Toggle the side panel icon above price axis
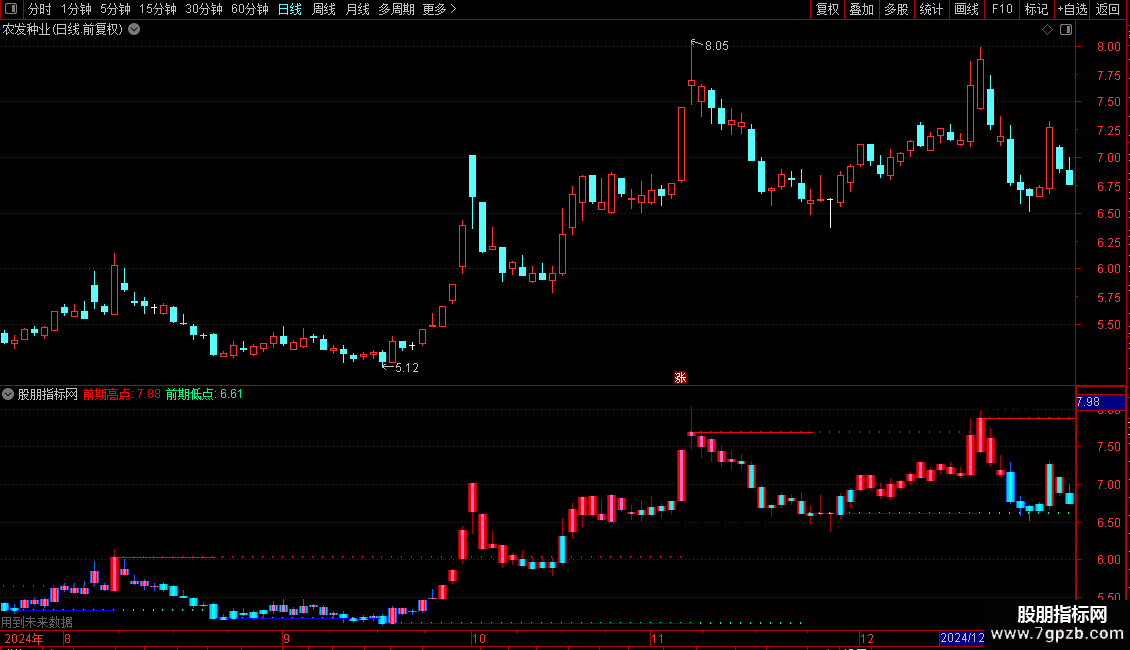This screenshot has height=650, width=1130. point(1066,30)
